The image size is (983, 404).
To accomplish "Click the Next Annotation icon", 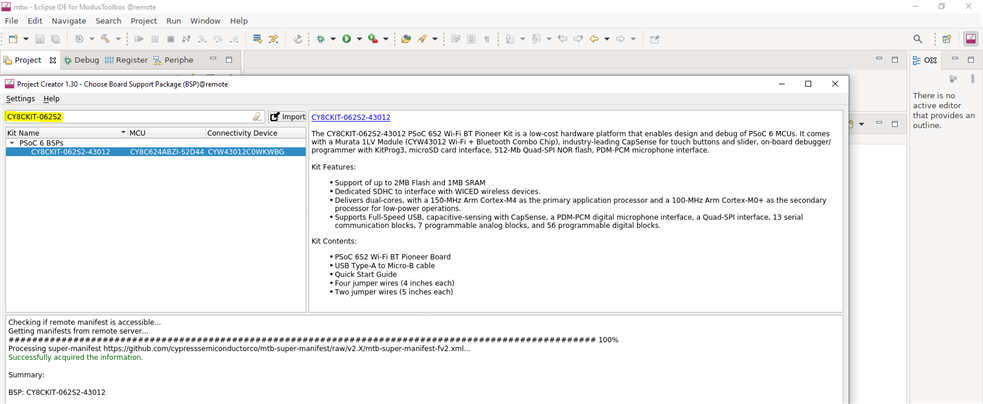I will point(510,39).
